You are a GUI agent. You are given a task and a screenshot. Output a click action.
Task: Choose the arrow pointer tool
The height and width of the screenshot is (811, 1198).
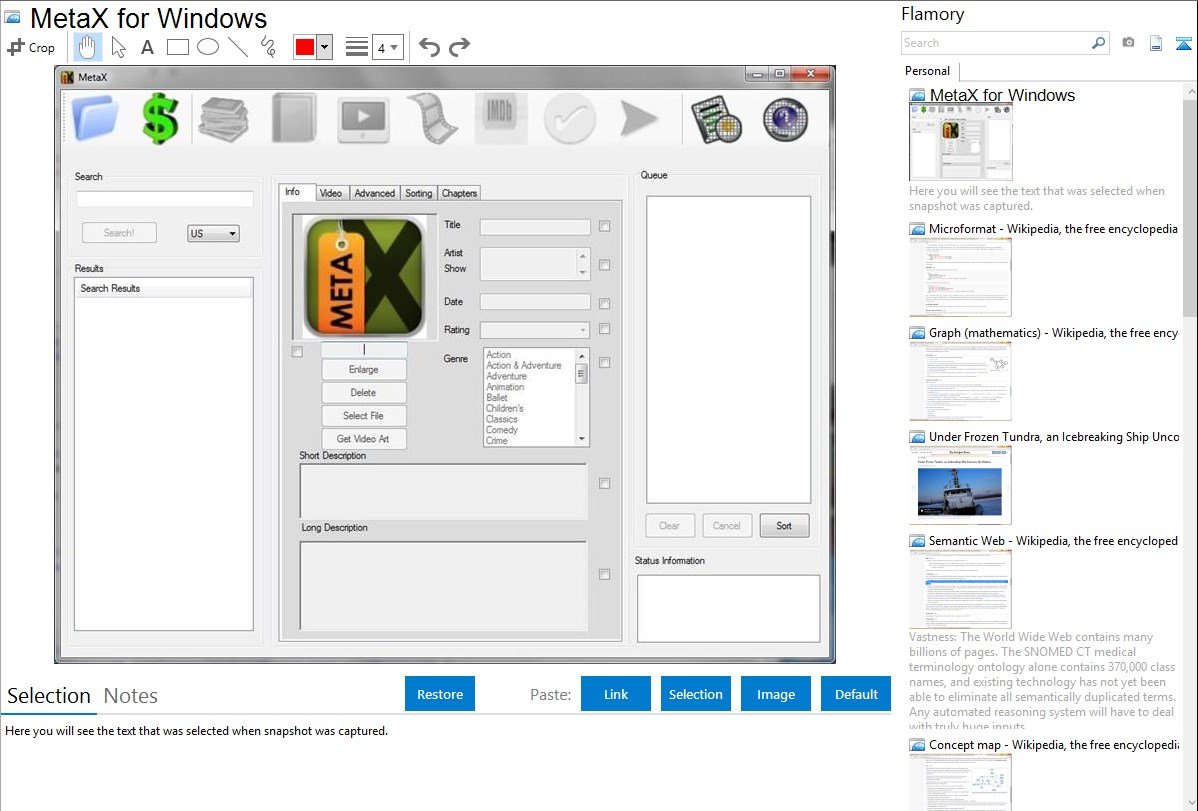(x=118, y=47)
